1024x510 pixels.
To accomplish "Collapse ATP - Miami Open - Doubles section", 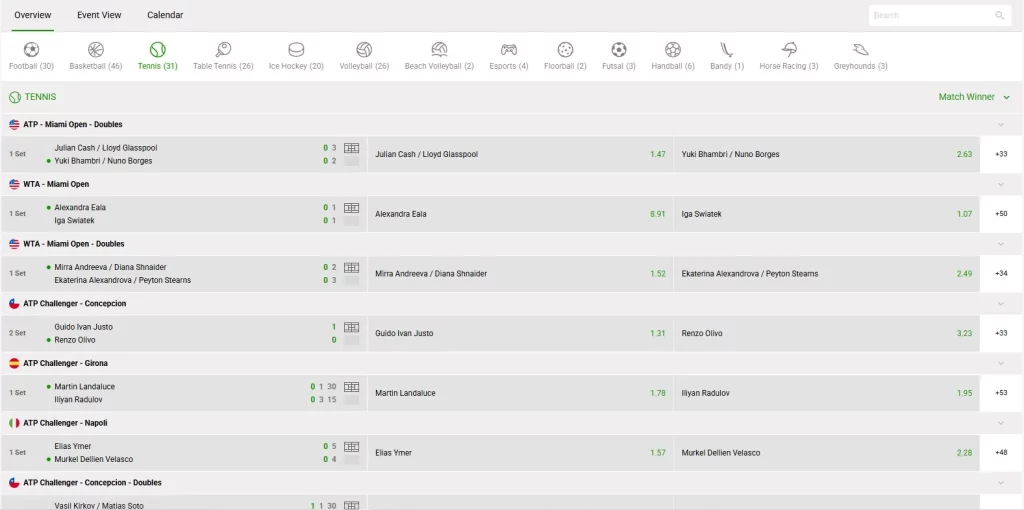I will pos(1000,124).
